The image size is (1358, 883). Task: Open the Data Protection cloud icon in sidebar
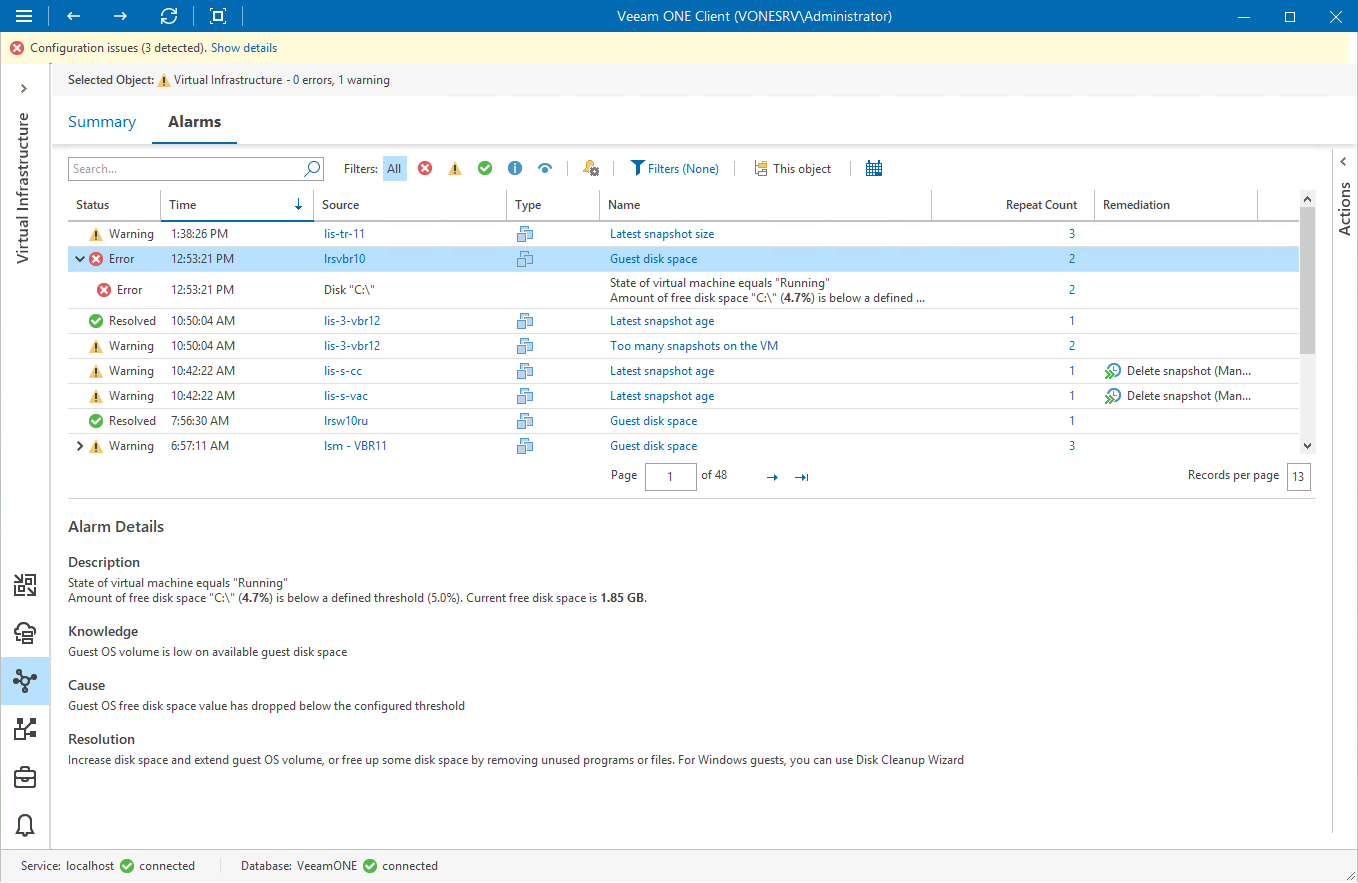point(25,633)
